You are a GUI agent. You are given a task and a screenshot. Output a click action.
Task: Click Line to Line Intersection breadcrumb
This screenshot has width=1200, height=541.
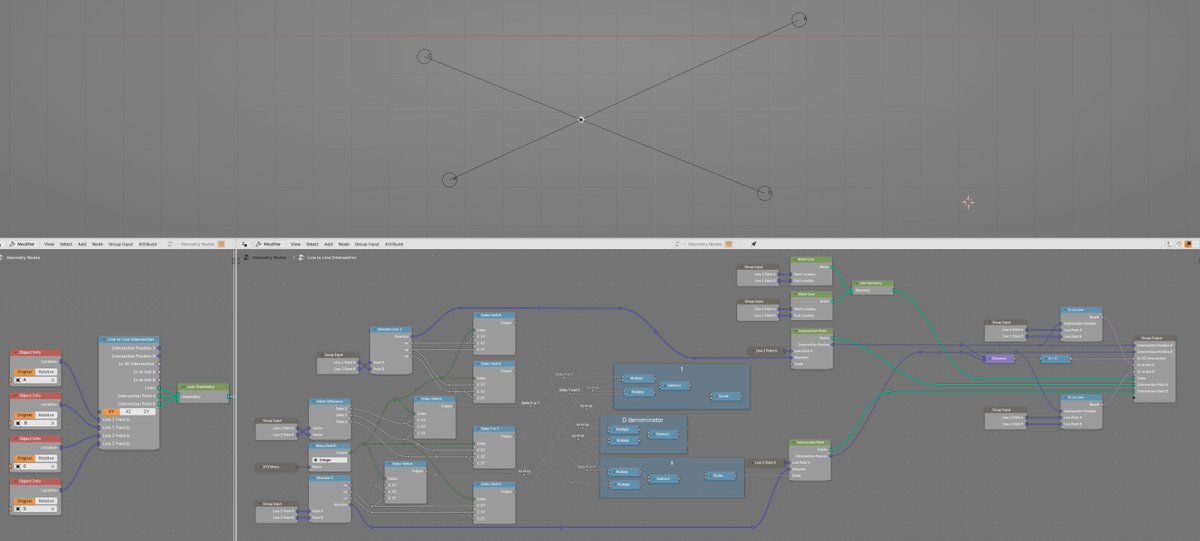(x=332, y=258)
